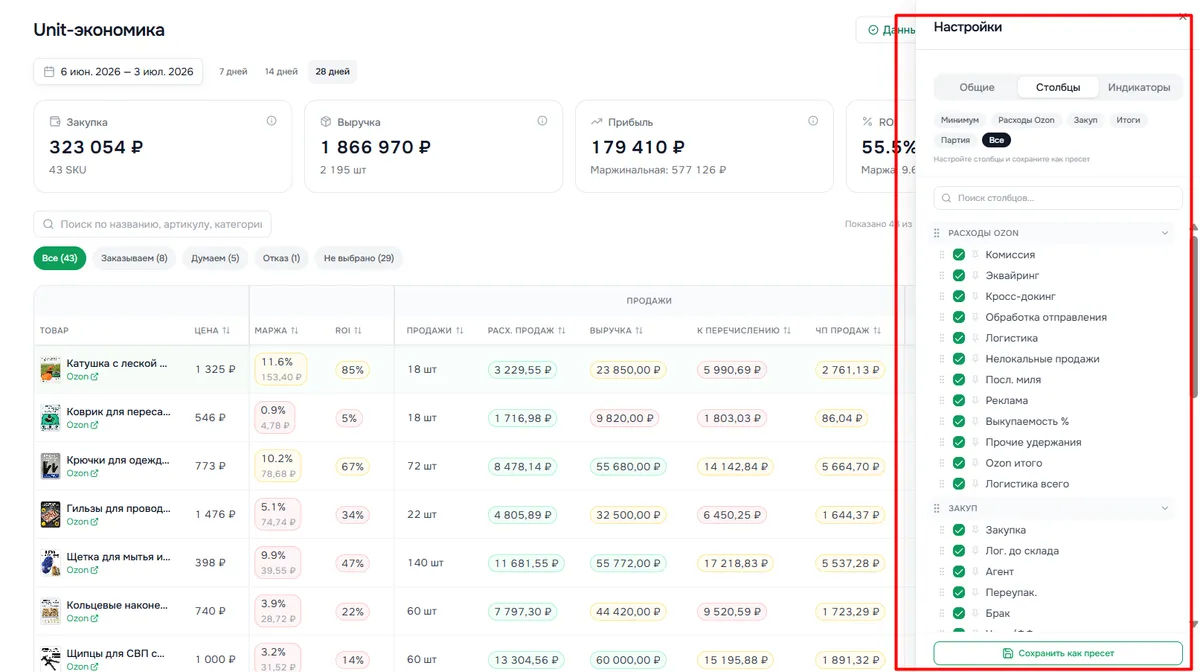Viewport: 1200px width, 672px height.
Task: Toggle the Закупка column checkbox
Action: [x=959, y=530]
